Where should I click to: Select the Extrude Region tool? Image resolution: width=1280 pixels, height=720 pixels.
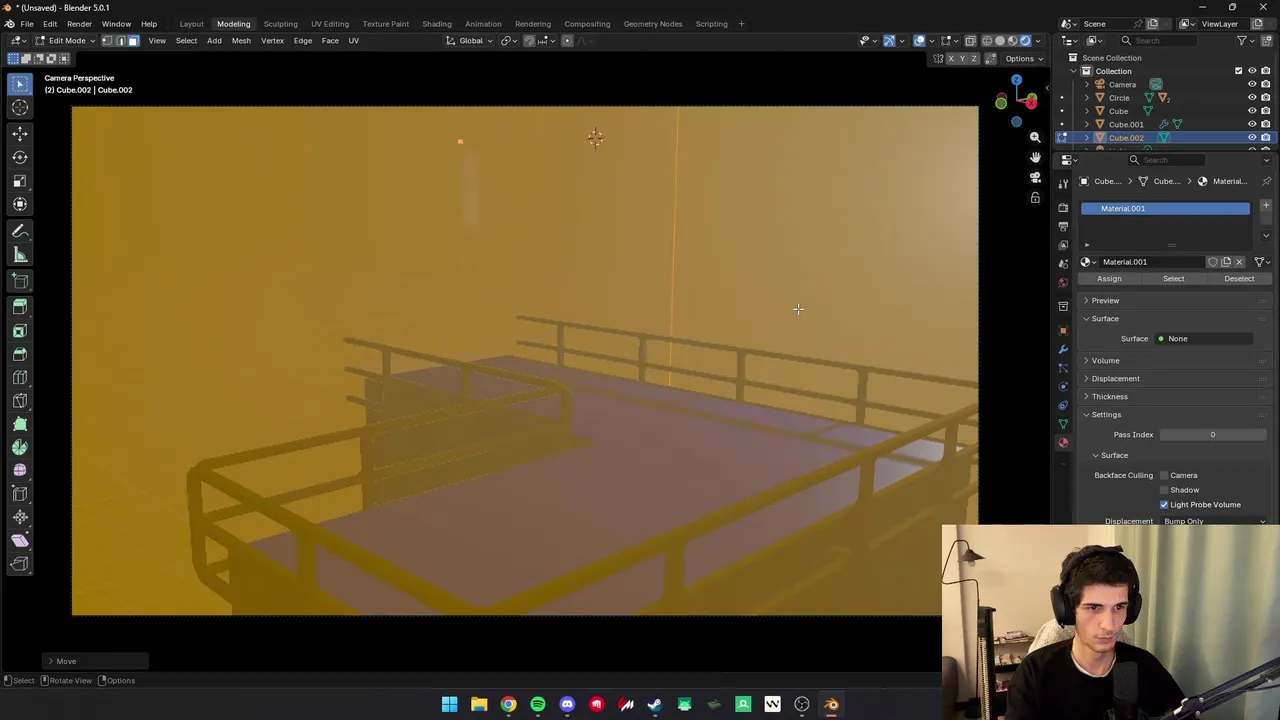[x=20, y=307]
